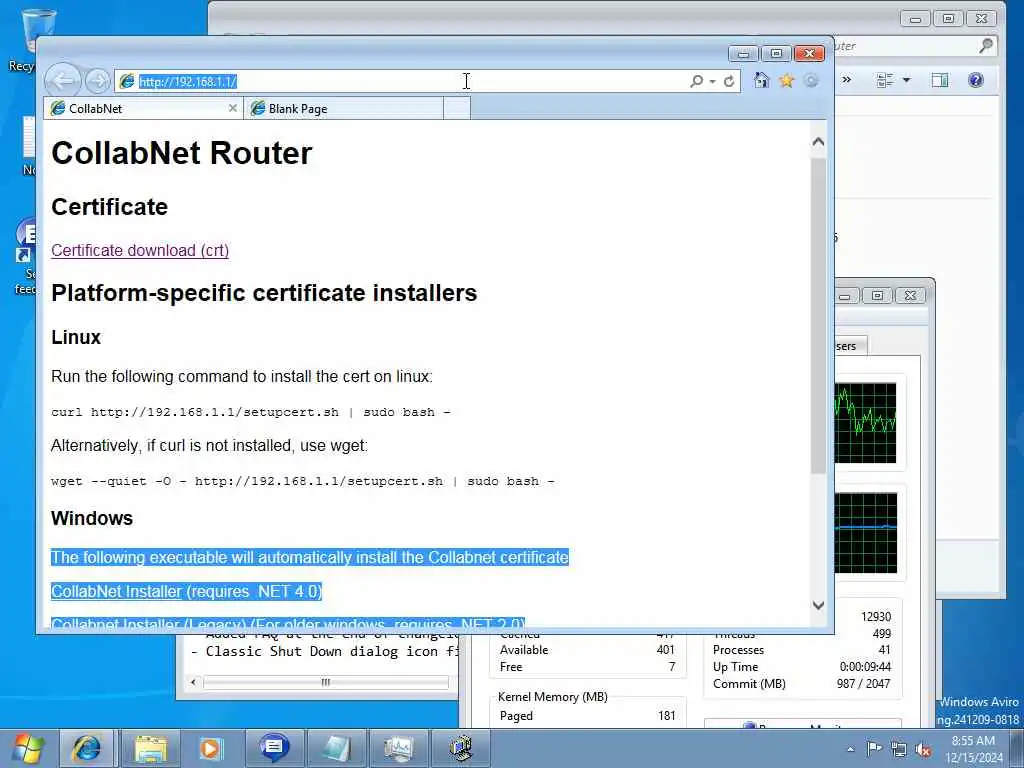Click the wget setupcert.sh command text

302,481
